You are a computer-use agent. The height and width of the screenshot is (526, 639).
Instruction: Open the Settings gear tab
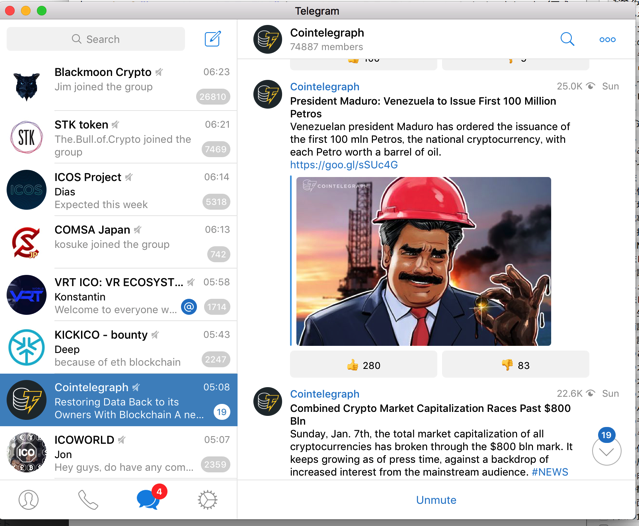coord(208,500)
